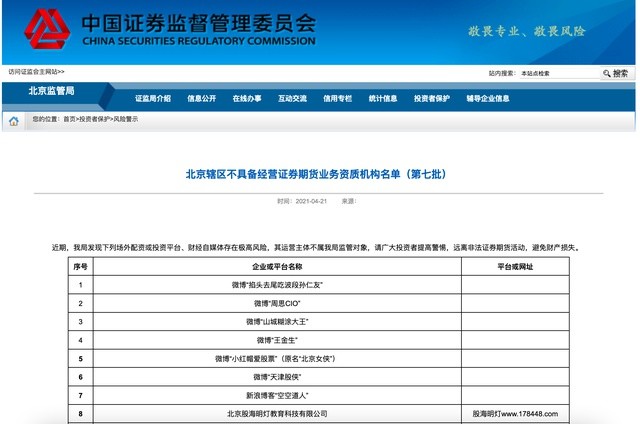
Task: Click the magnifier search button 搜索
Action: tap(616, 73)
